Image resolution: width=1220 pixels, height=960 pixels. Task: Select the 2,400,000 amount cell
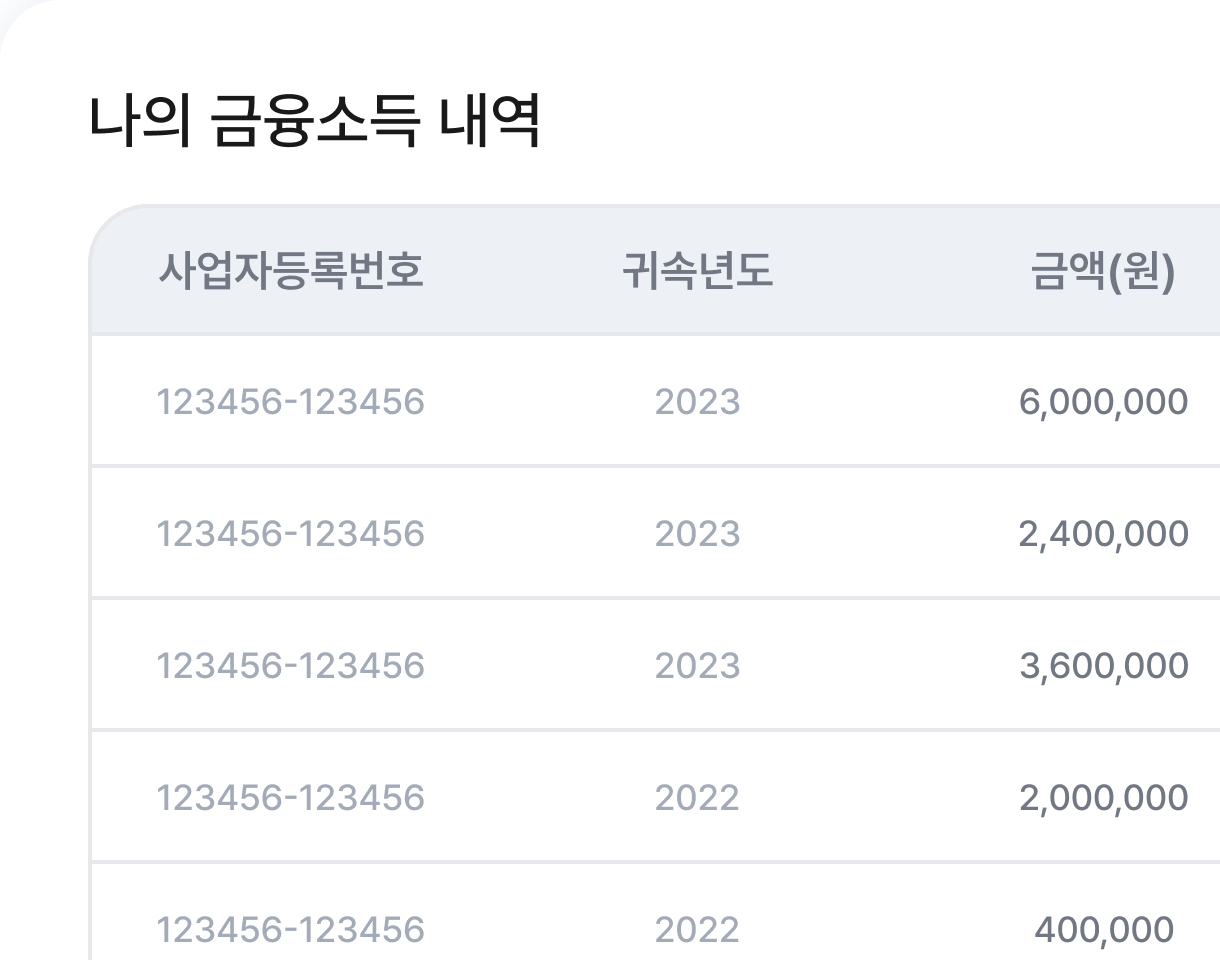pos(1104,534)
